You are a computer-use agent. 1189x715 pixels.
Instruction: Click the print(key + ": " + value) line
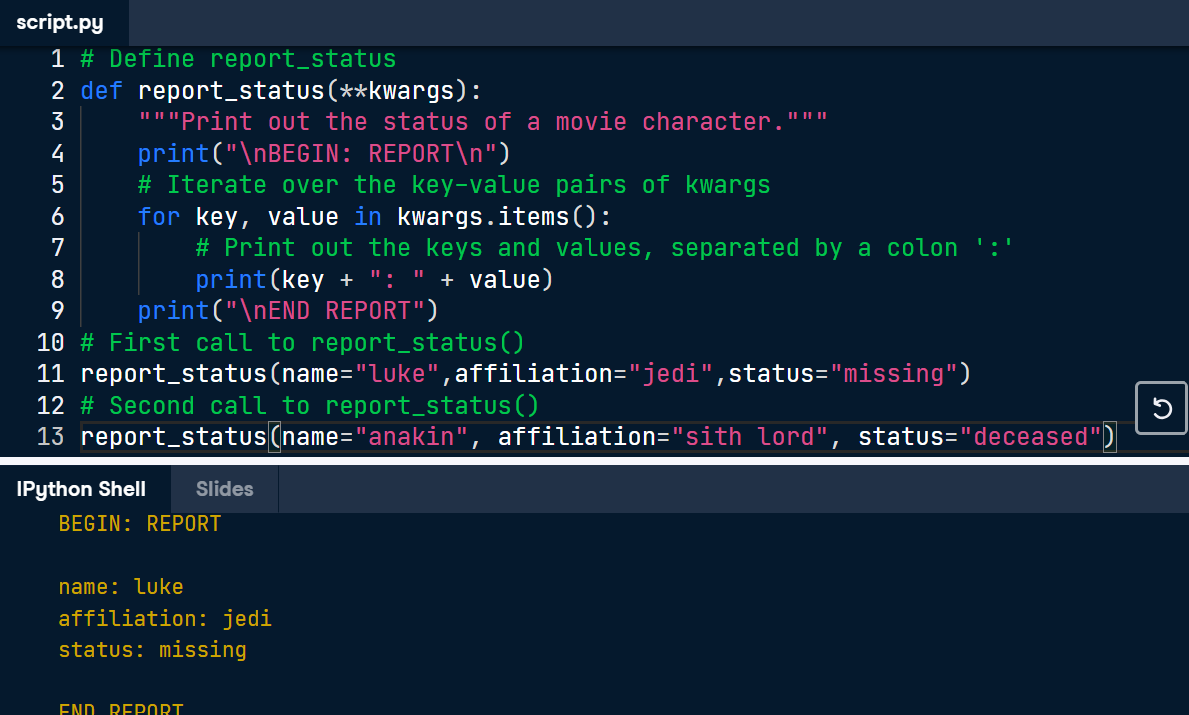(x=374, y=280)
